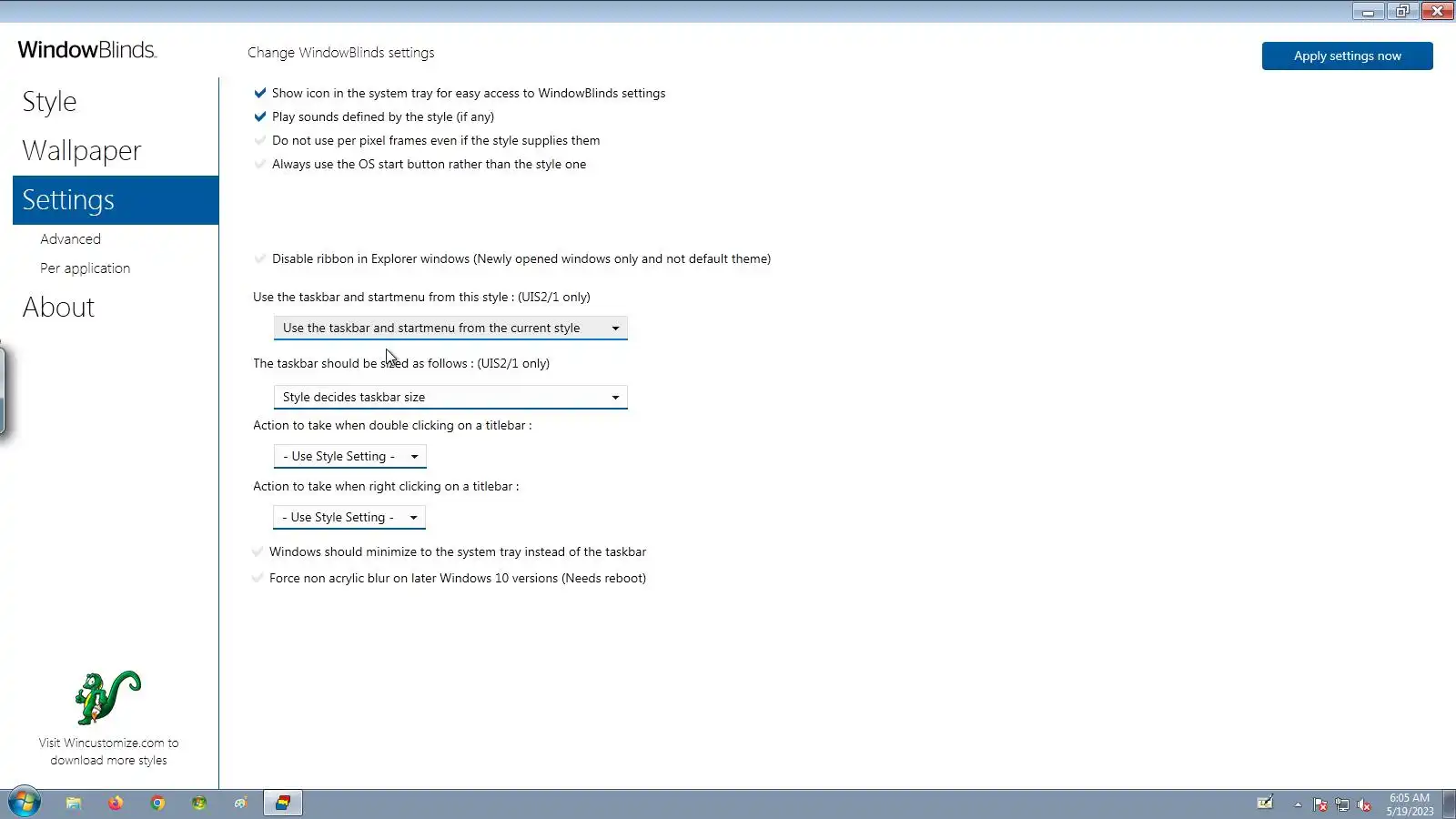Click Apply settings now

(1348, 56)
